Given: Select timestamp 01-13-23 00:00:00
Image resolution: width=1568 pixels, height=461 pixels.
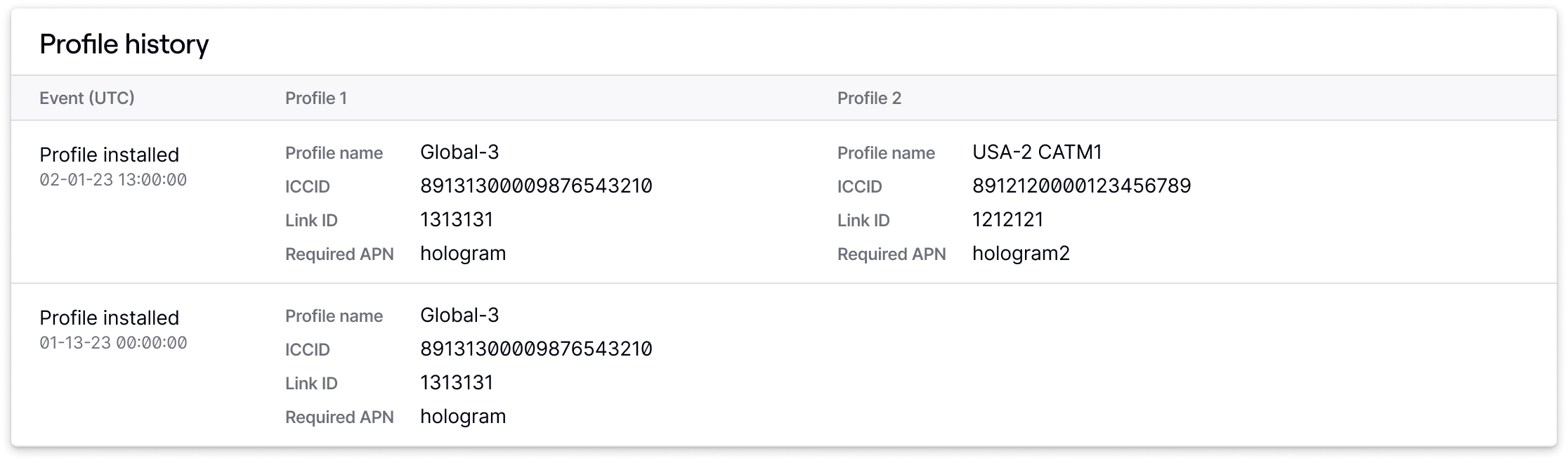Looking at the screenshot, I should pos(114,342).
